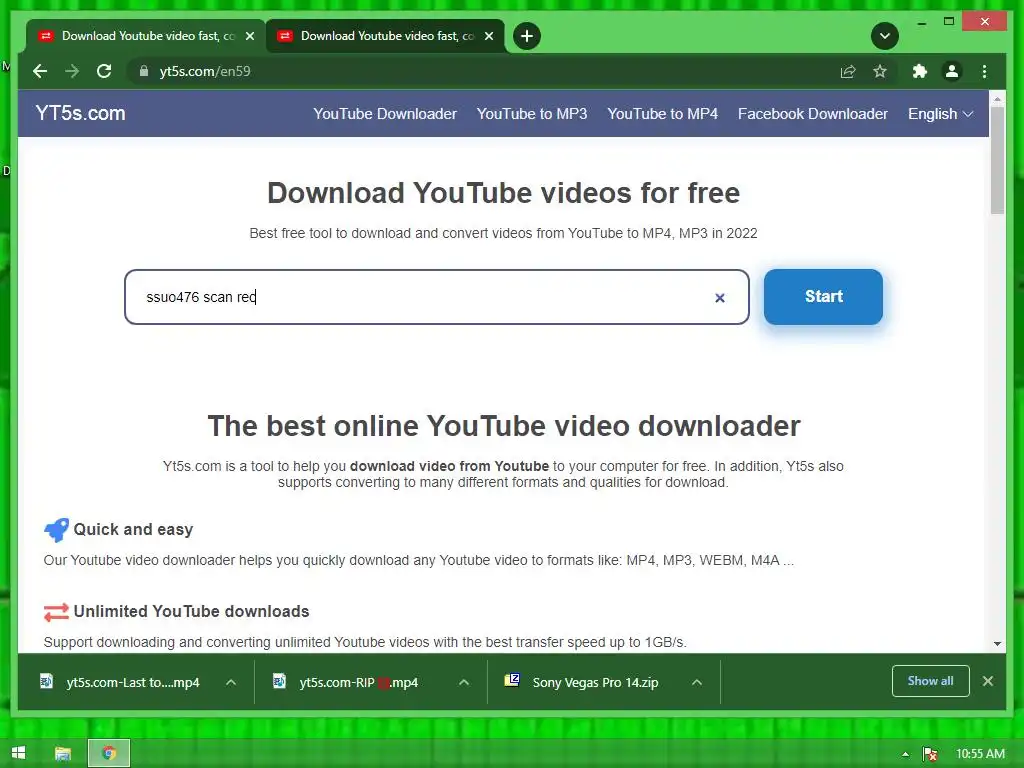This screenshot has width=1024, height=768.
Task: Click the Action Center flag tray icon
Action: click(x=930, y=754)
